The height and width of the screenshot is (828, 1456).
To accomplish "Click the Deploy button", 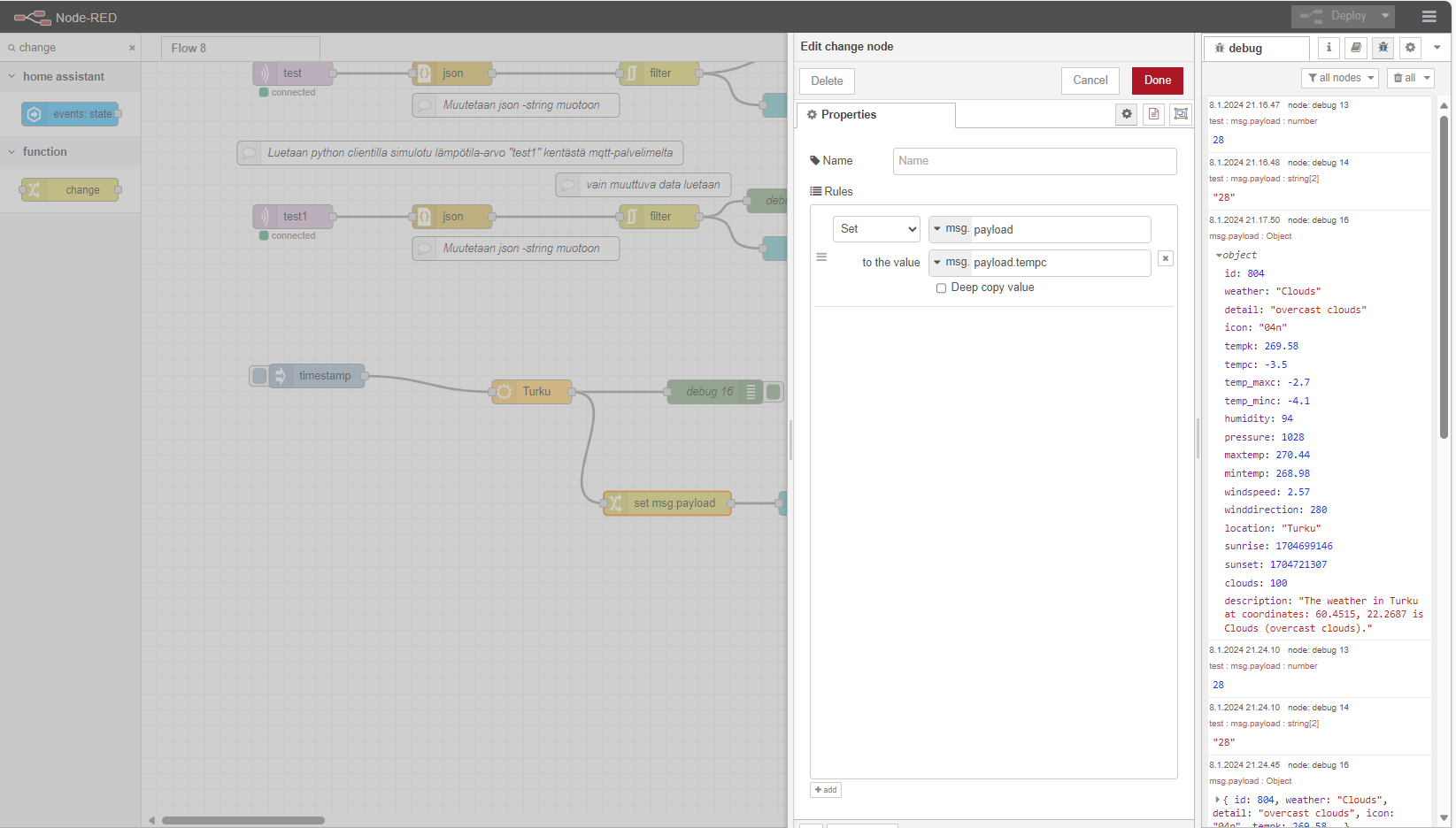I will click(1335, 16).
